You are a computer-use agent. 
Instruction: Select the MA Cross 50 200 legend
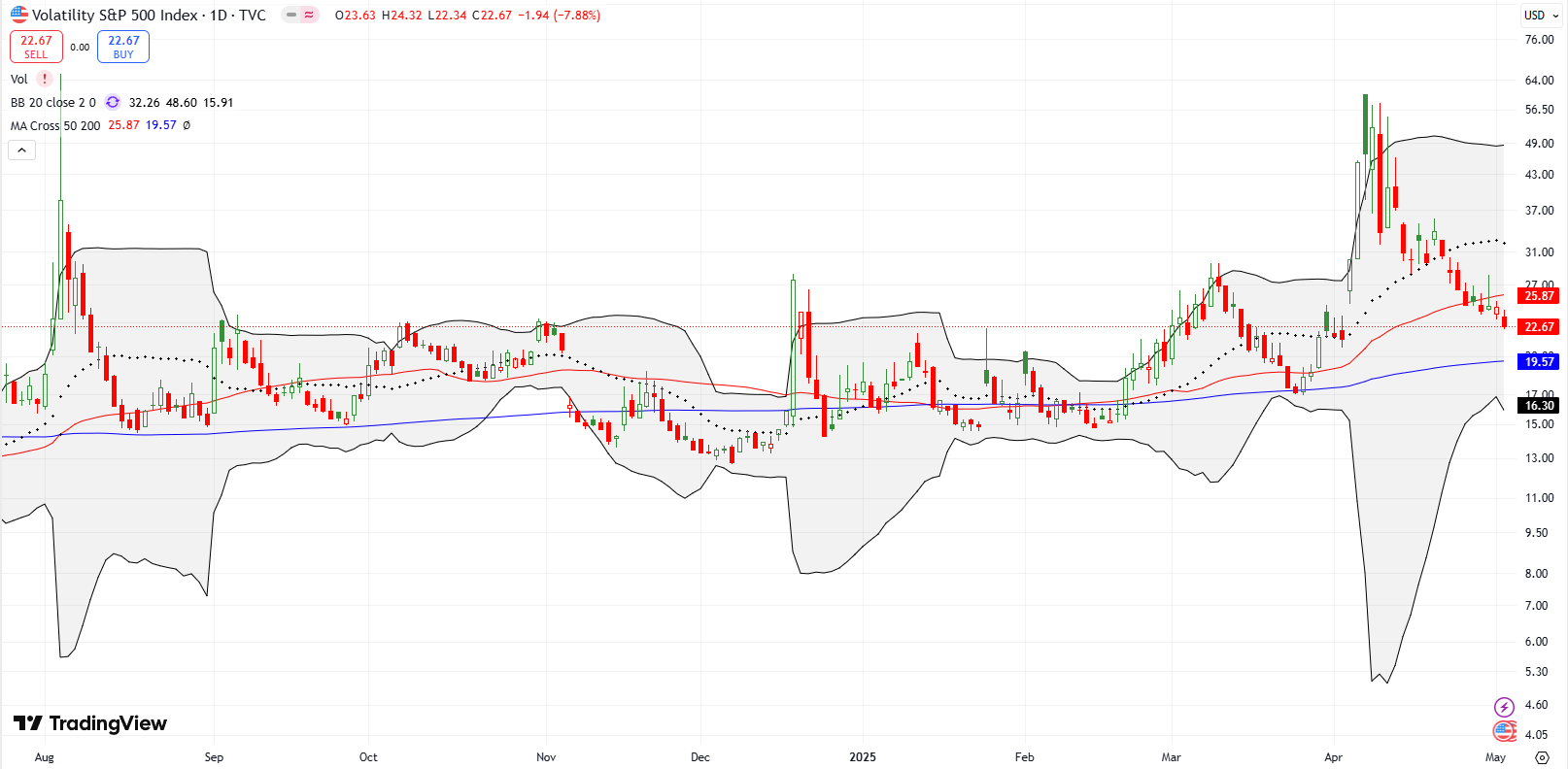(55, 125)
